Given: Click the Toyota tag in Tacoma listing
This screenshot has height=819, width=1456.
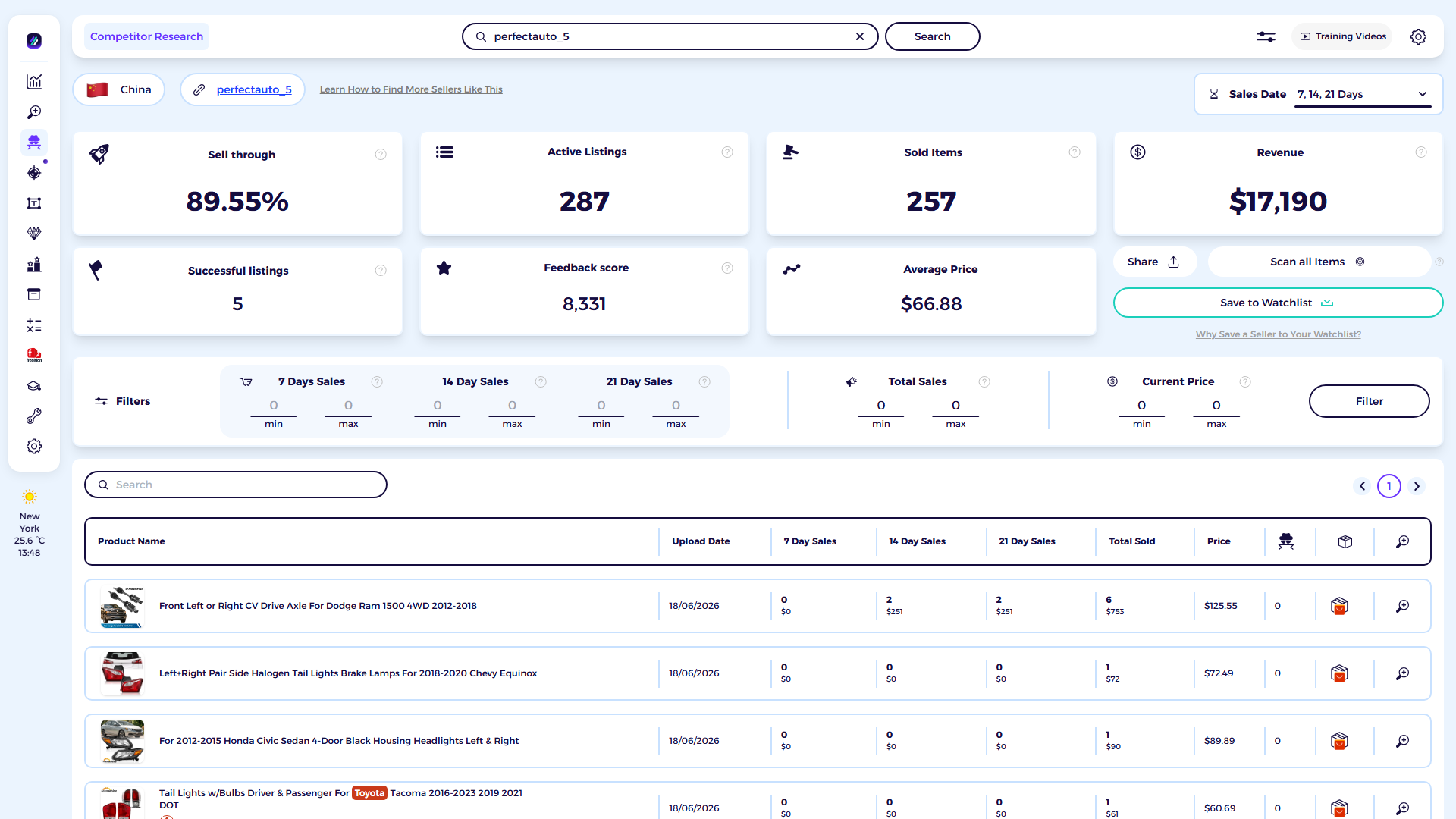Looking at the screenshot, I should coord(369,793).
